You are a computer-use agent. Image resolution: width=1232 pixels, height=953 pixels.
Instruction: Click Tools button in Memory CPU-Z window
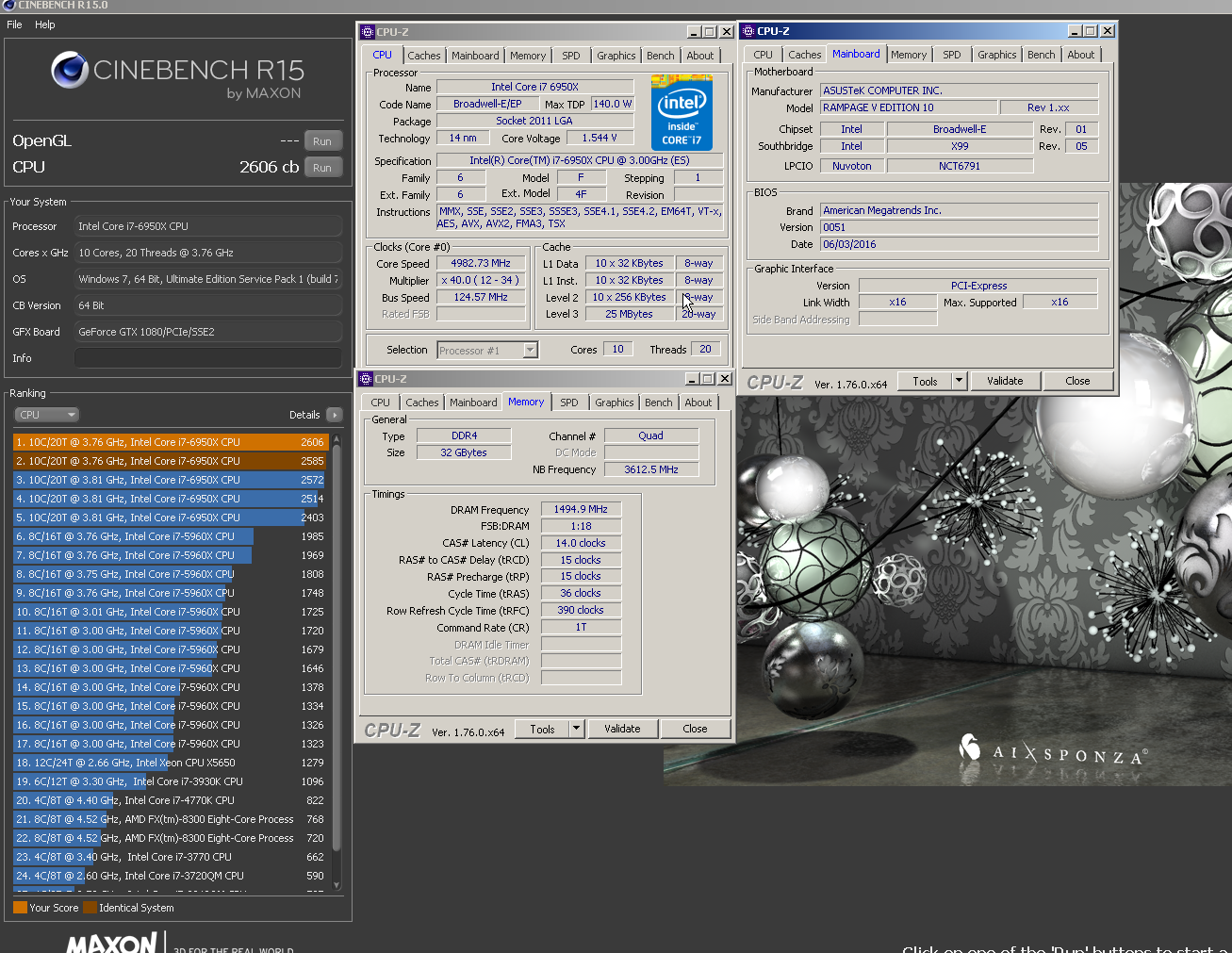542,729
